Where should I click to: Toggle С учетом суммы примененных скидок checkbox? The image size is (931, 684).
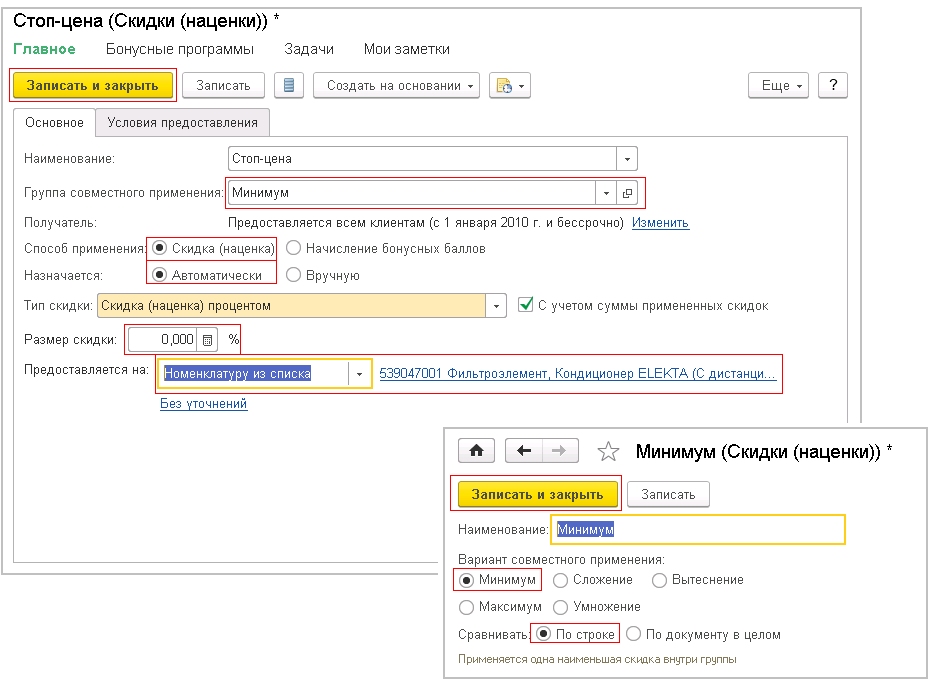525,305
